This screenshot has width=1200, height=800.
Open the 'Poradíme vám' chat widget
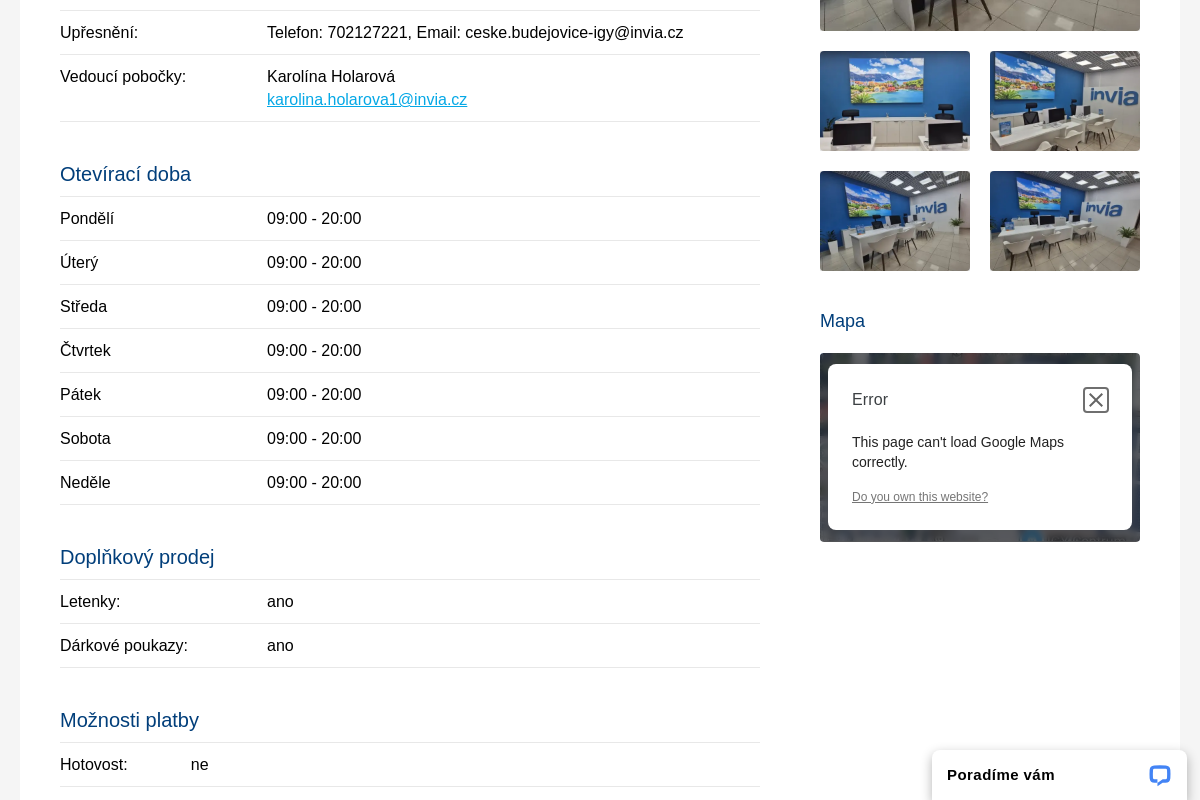click(x=1001, y=775)
